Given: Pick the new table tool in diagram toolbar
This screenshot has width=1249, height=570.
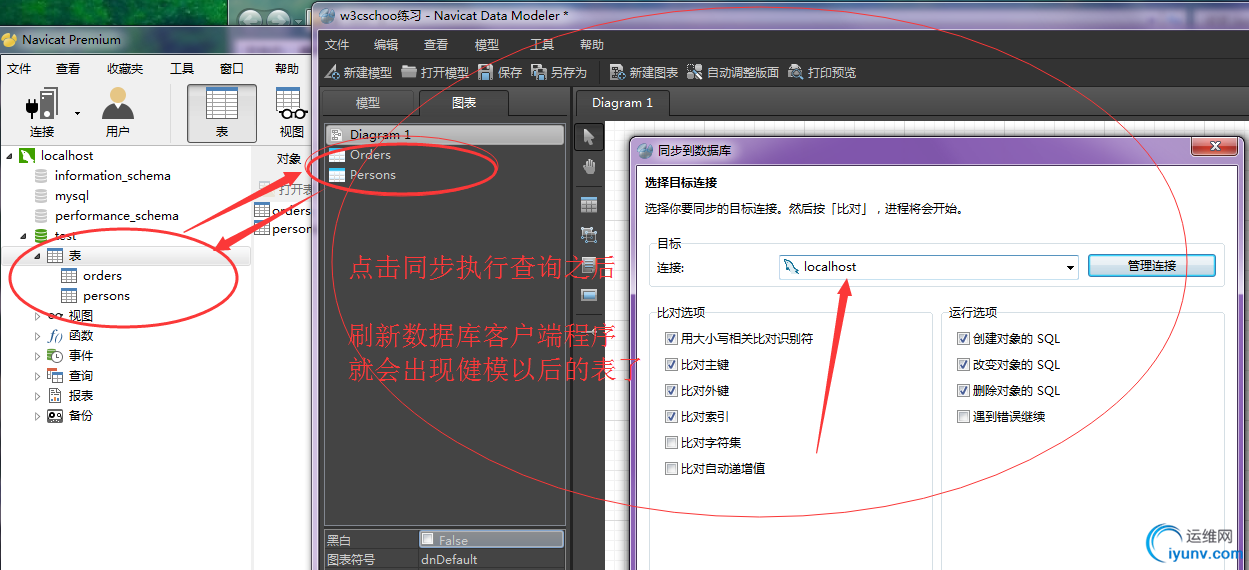Looking at the screenshot, I should pos(589,205).
